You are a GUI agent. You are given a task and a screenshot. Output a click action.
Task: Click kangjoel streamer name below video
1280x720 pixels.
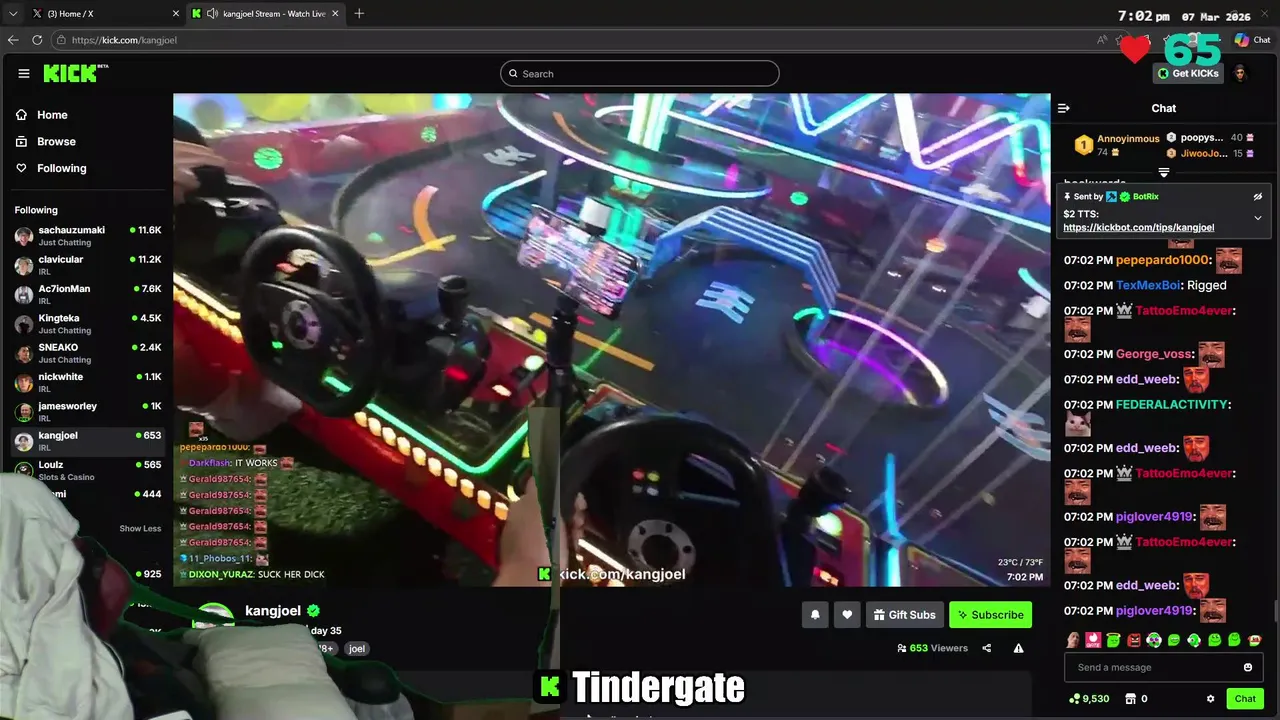[273, 611]
